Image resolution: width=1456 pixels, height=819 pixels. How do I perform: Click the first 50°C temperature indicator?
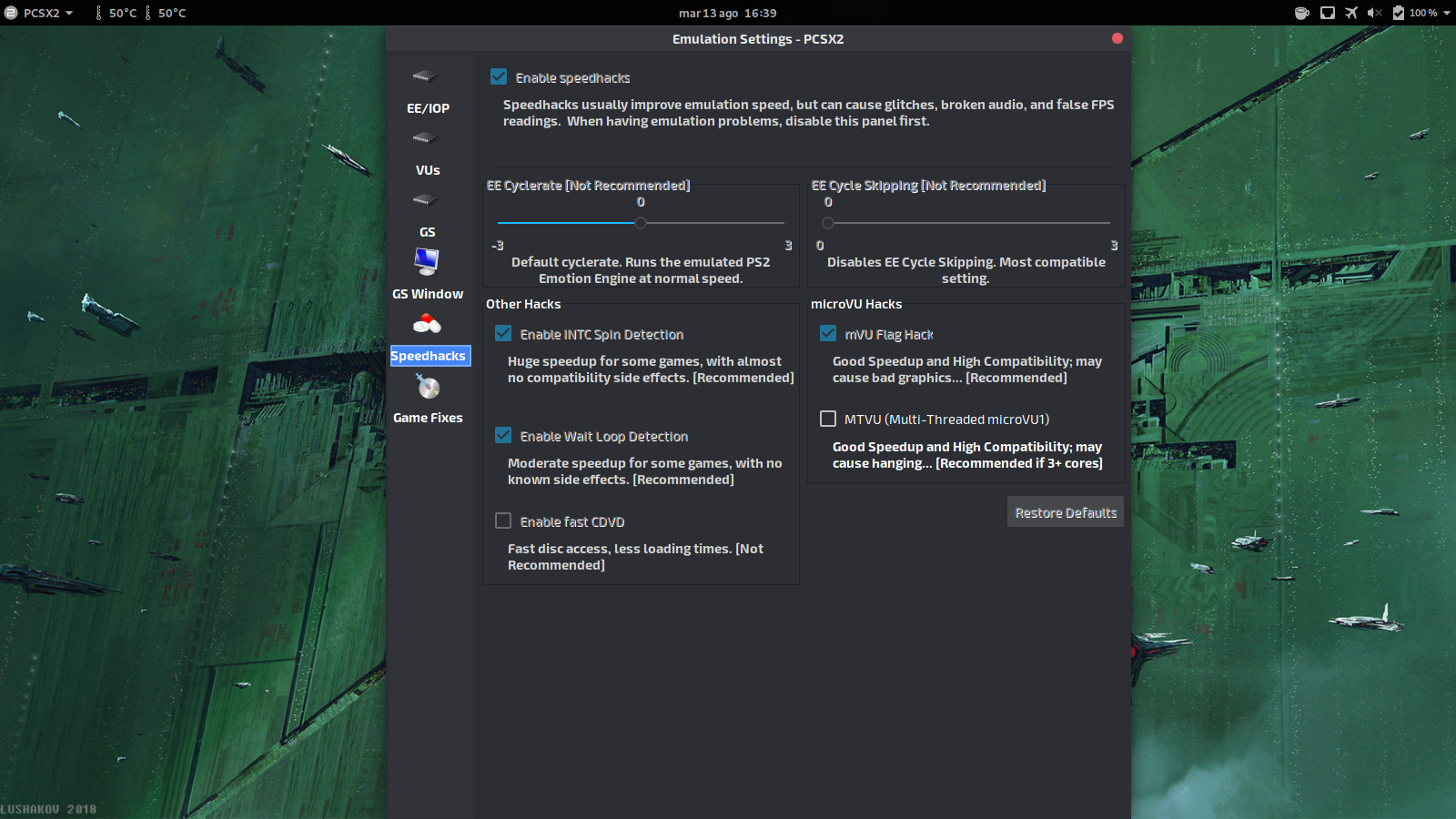point(117,13)
